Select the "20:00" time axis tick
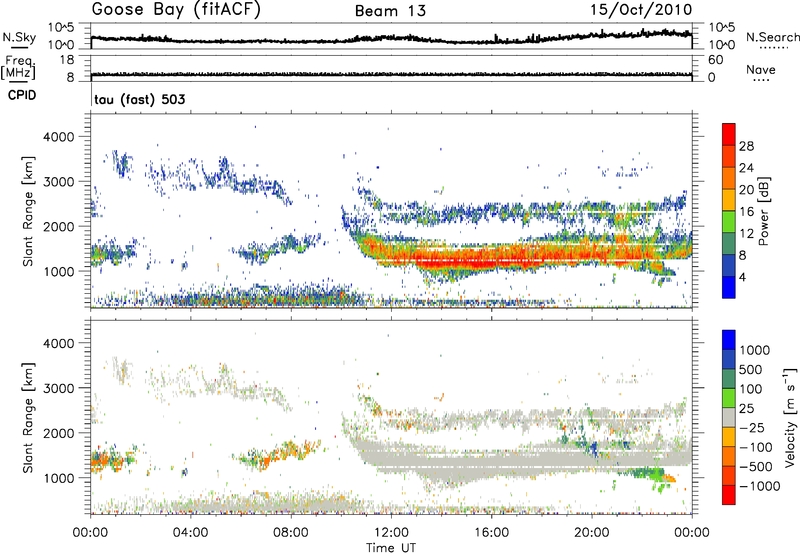The width and height of the screenshot is (800, 554). point(591,533)
